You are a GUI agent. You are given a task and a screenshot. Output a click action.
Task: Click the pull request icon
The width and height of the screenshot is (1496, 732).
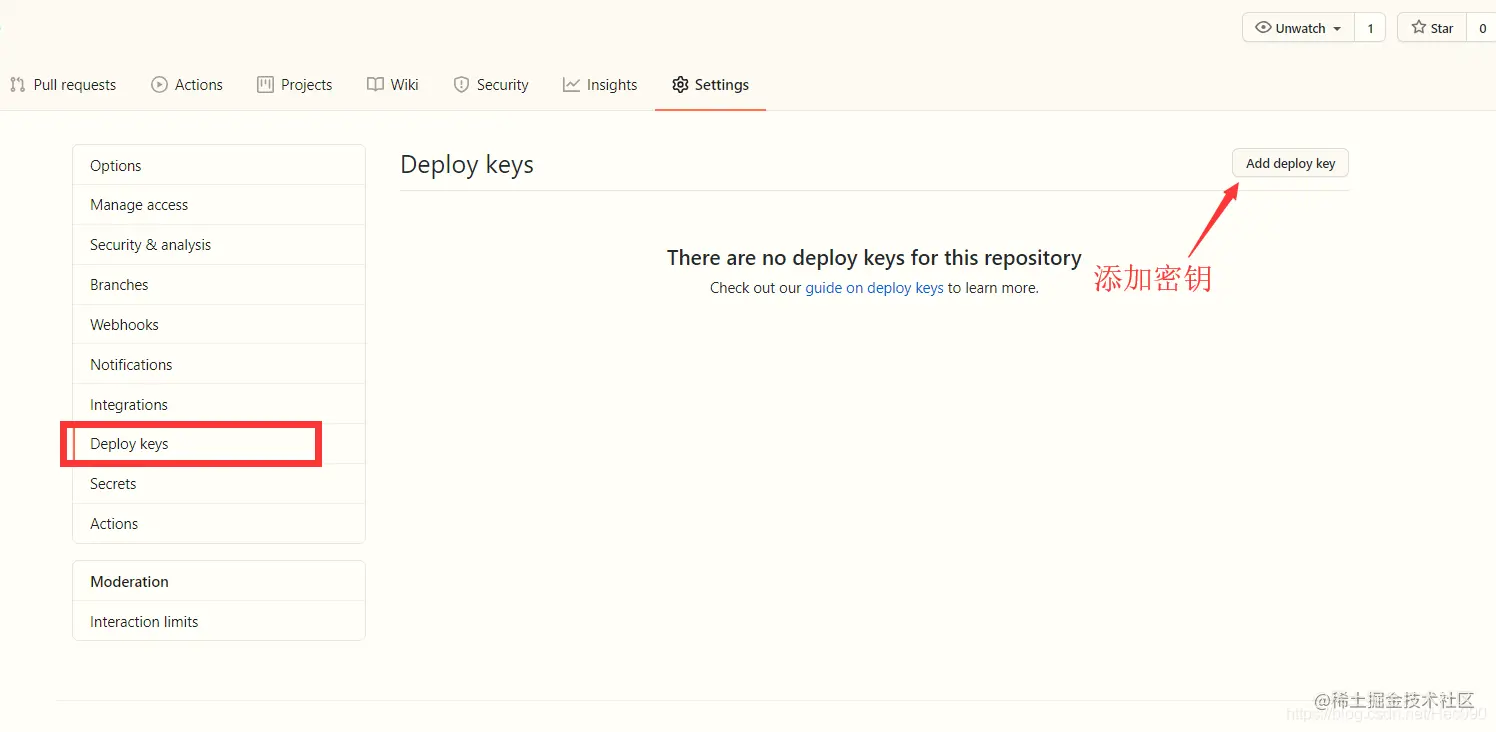tap(17, 85)
